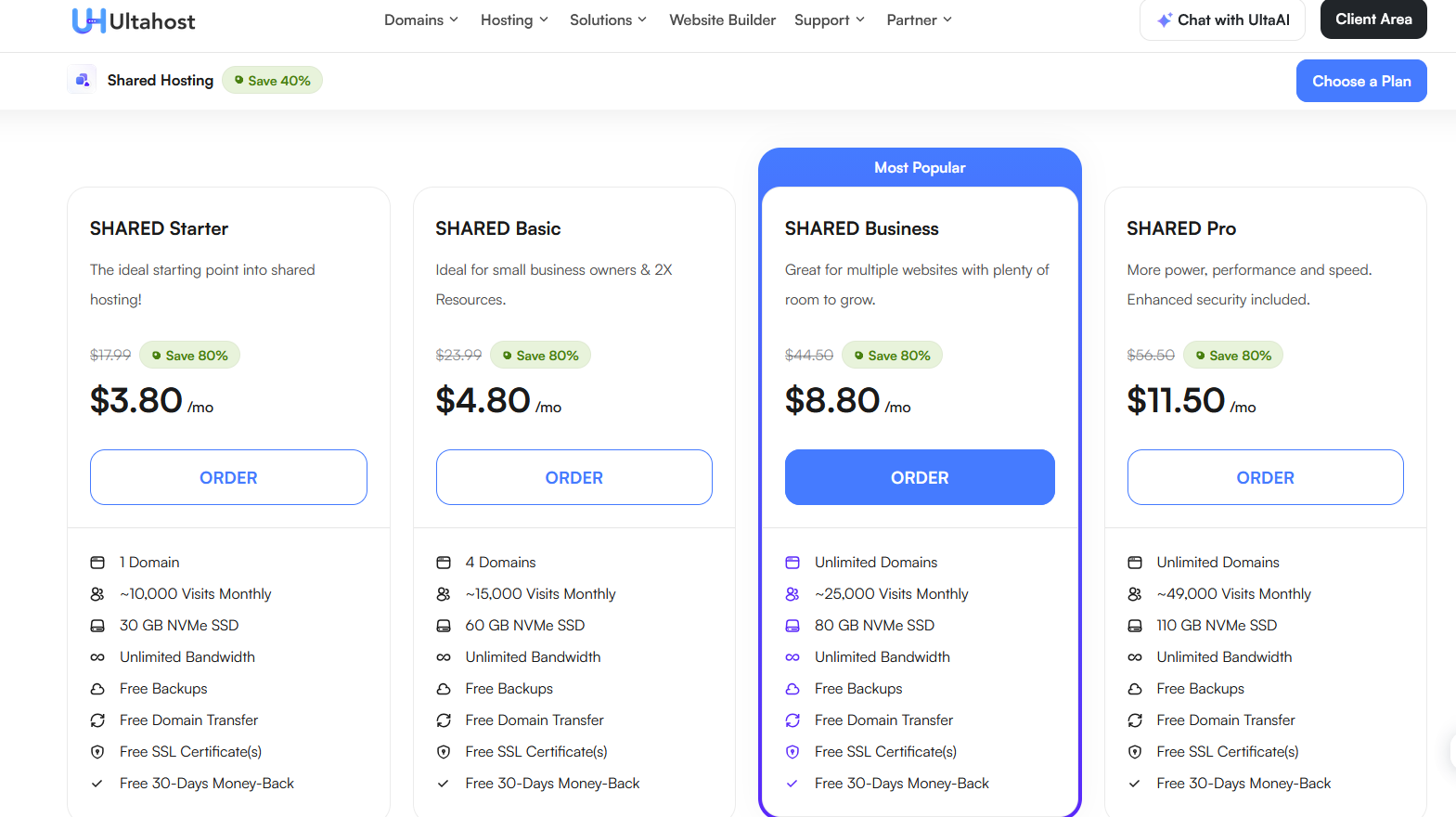Click Free 30-Days Money-Back text in SHARED Business

902,784
